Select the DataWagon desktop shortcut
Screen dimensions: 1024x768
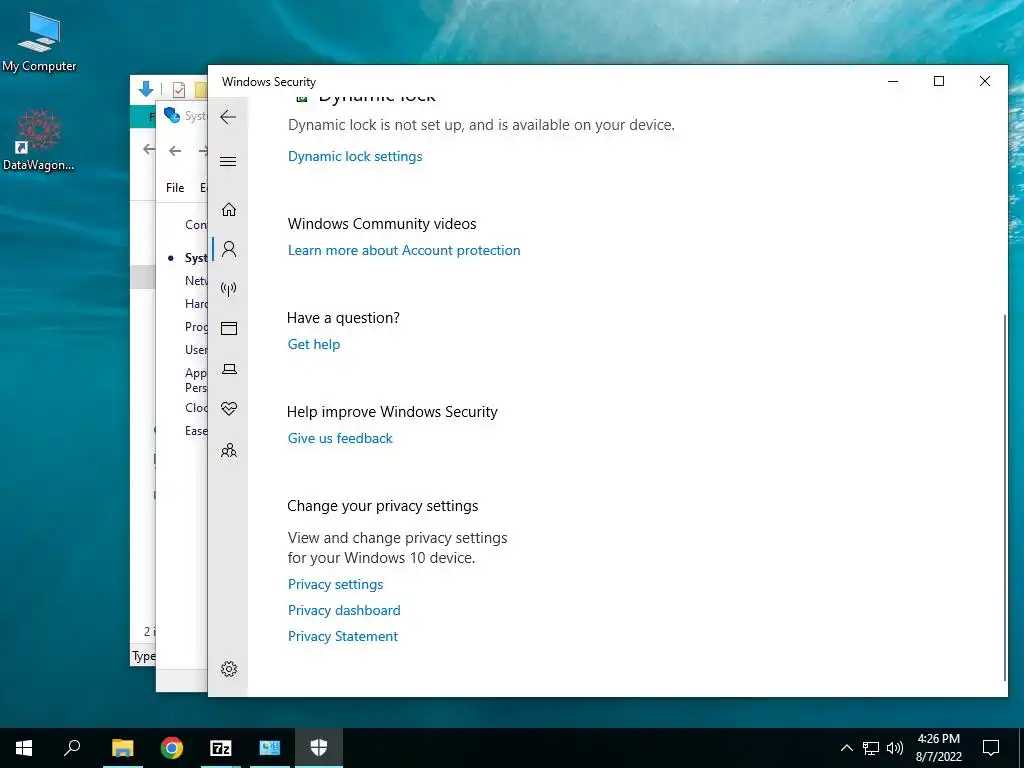click(x=39, y=140)
